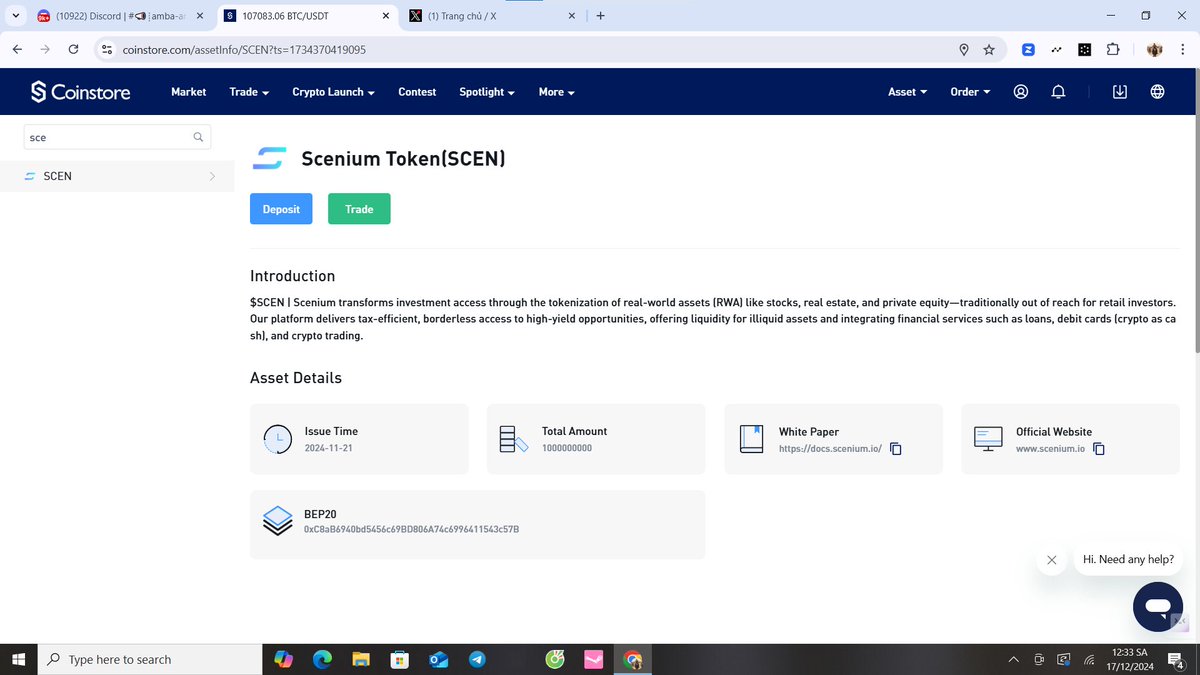Open the blue Z browser extension
This screenshot has height=675, width=1200.
coord(1028,49)
